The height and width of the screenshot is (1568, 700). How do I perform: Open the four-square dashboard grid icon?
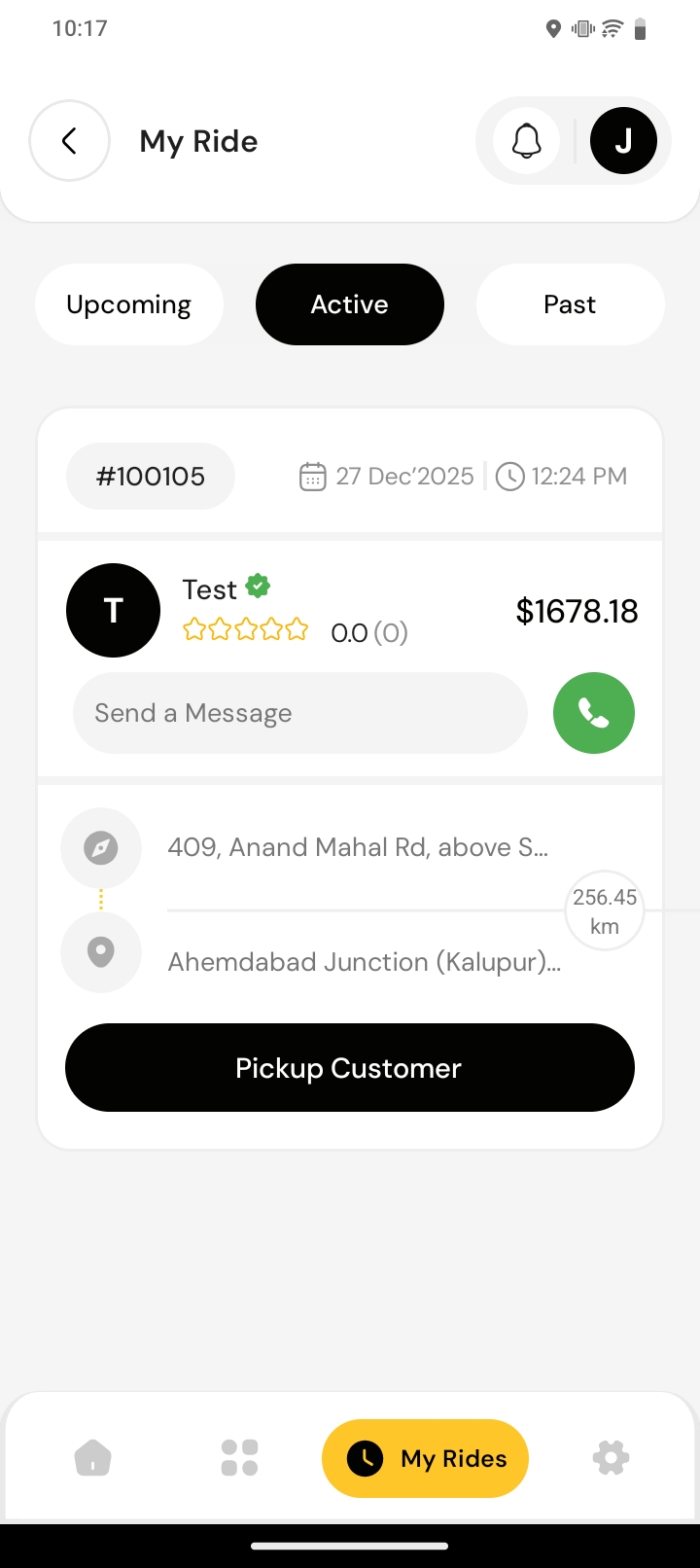239,1458
